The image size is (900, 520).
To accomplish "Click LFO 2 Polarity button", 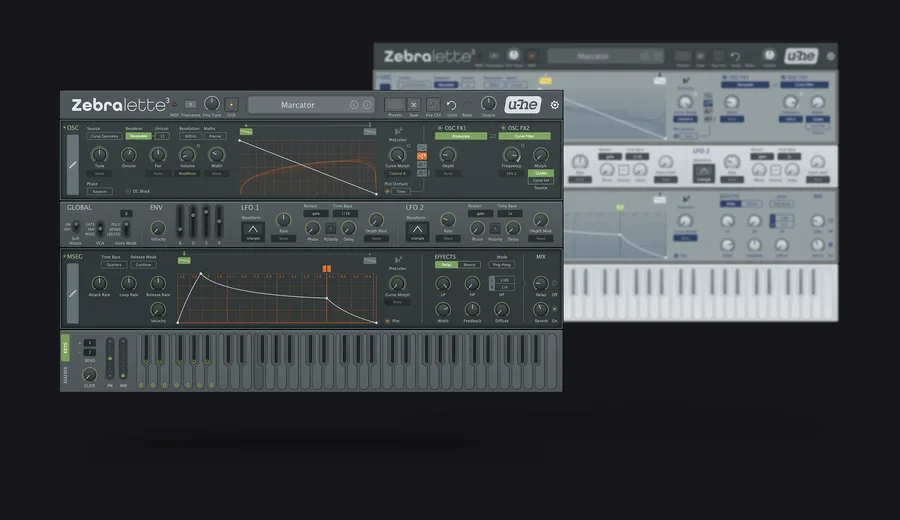I will tap(495, 229).
